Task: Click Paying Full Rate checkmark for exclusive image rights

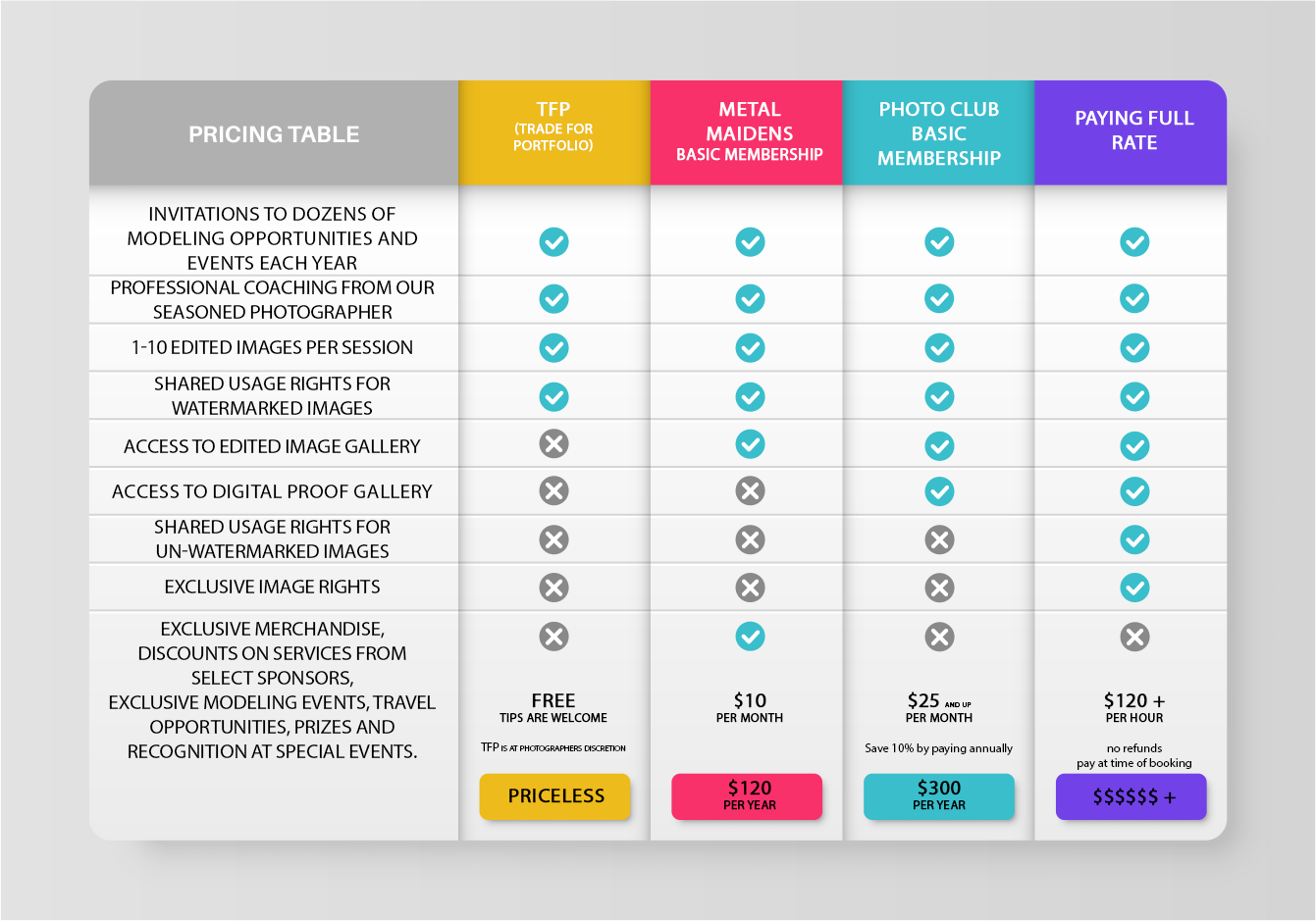Action: (x=1134, y=588)
